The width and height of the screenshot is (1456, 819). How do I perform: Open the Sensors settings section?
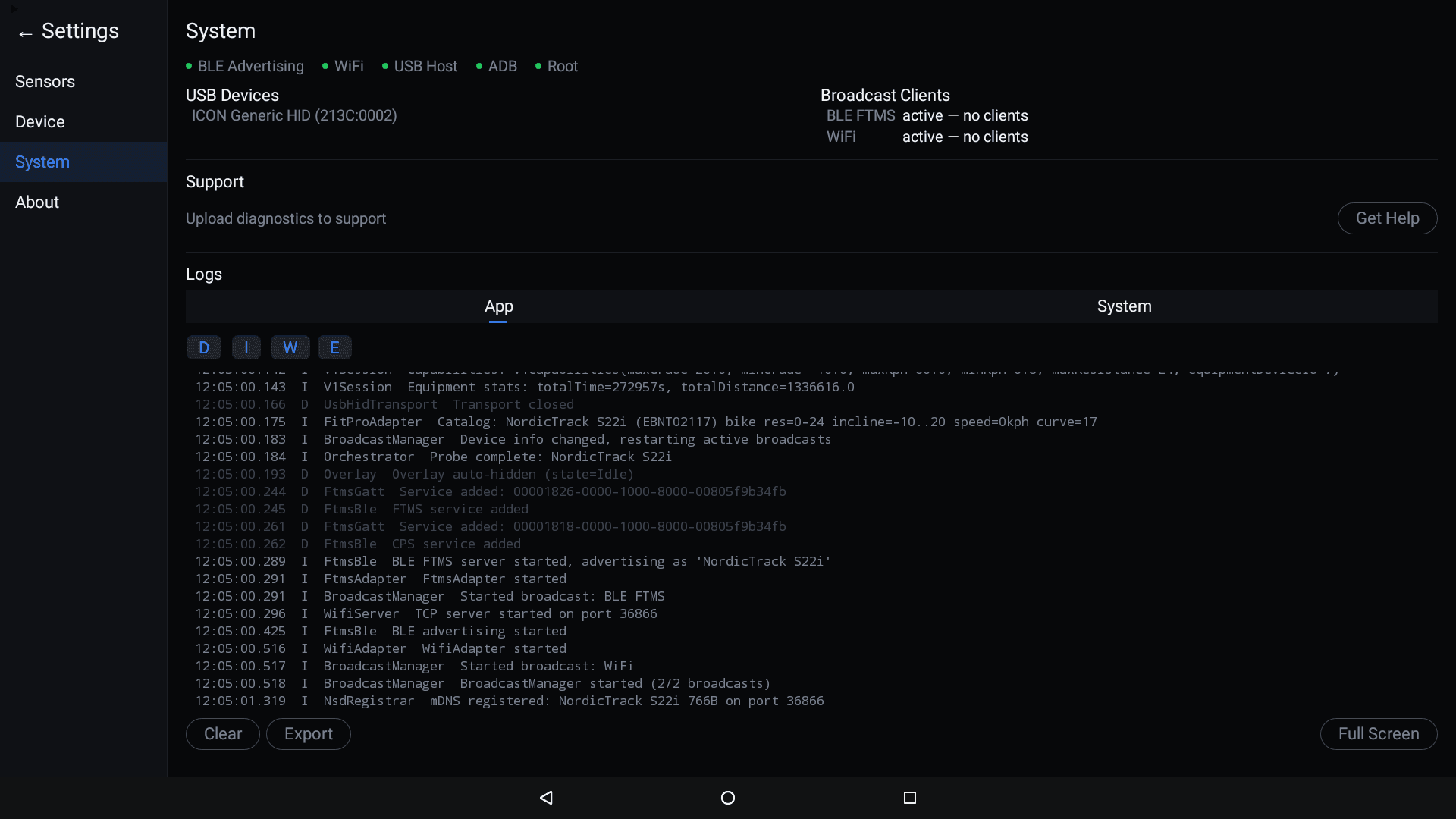(x=45, y=81)
